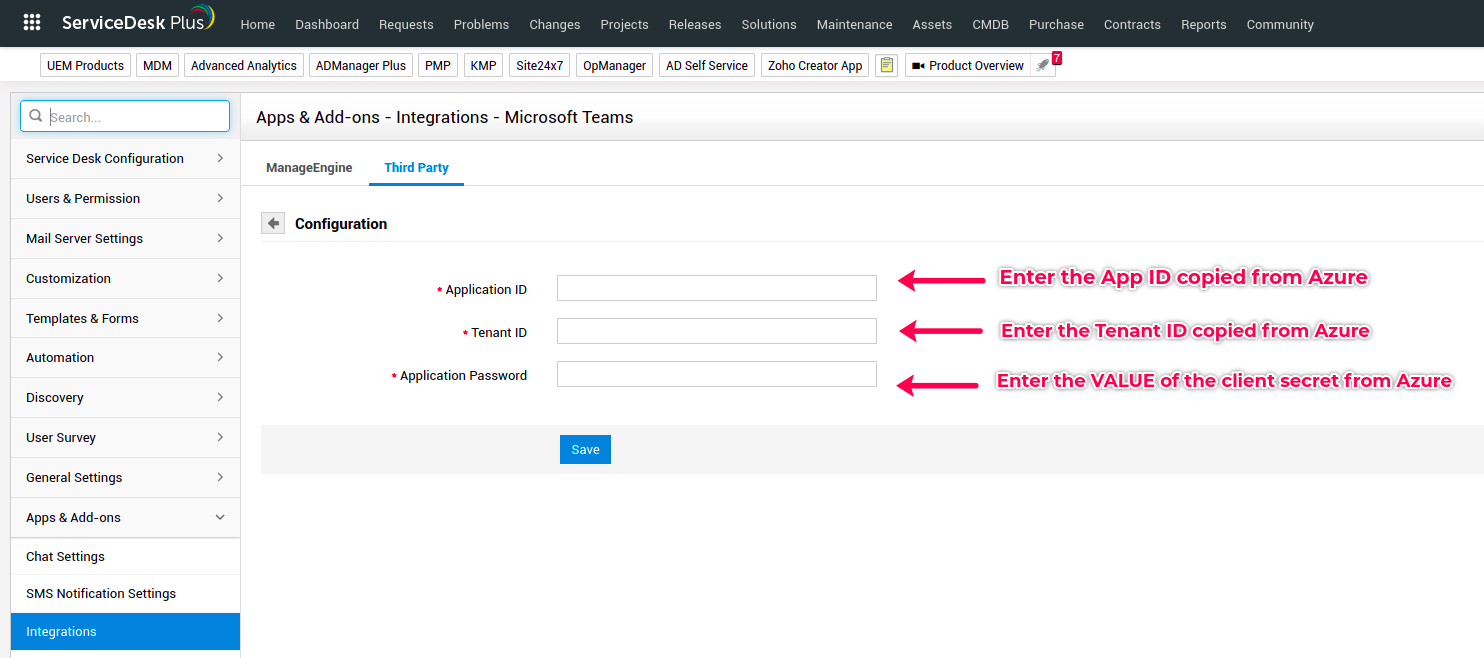
Task: Click the Save button
Action: tap(585, 449)
